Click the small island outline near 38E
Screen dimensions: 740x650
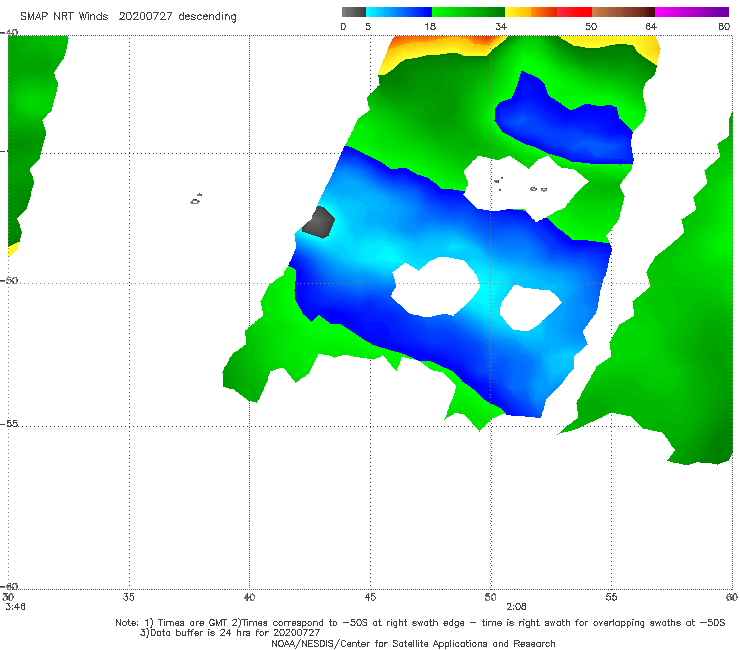(x=196, y=199)
